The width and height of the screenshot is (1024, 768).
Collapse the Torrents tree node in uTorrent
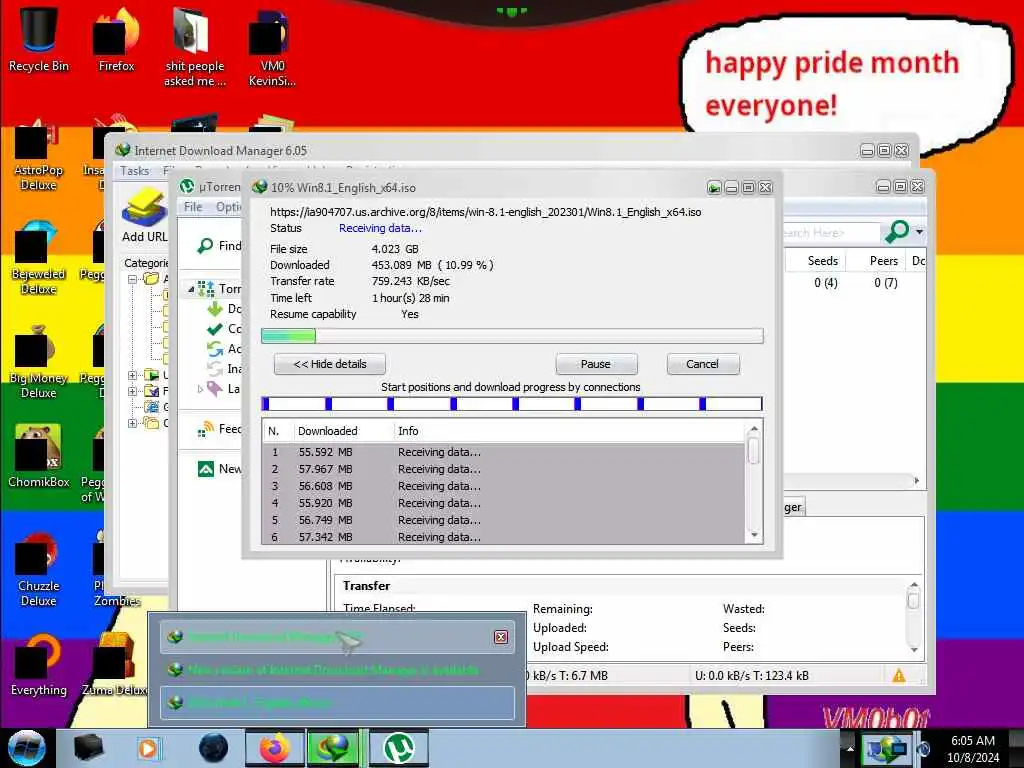pos(191,289)
